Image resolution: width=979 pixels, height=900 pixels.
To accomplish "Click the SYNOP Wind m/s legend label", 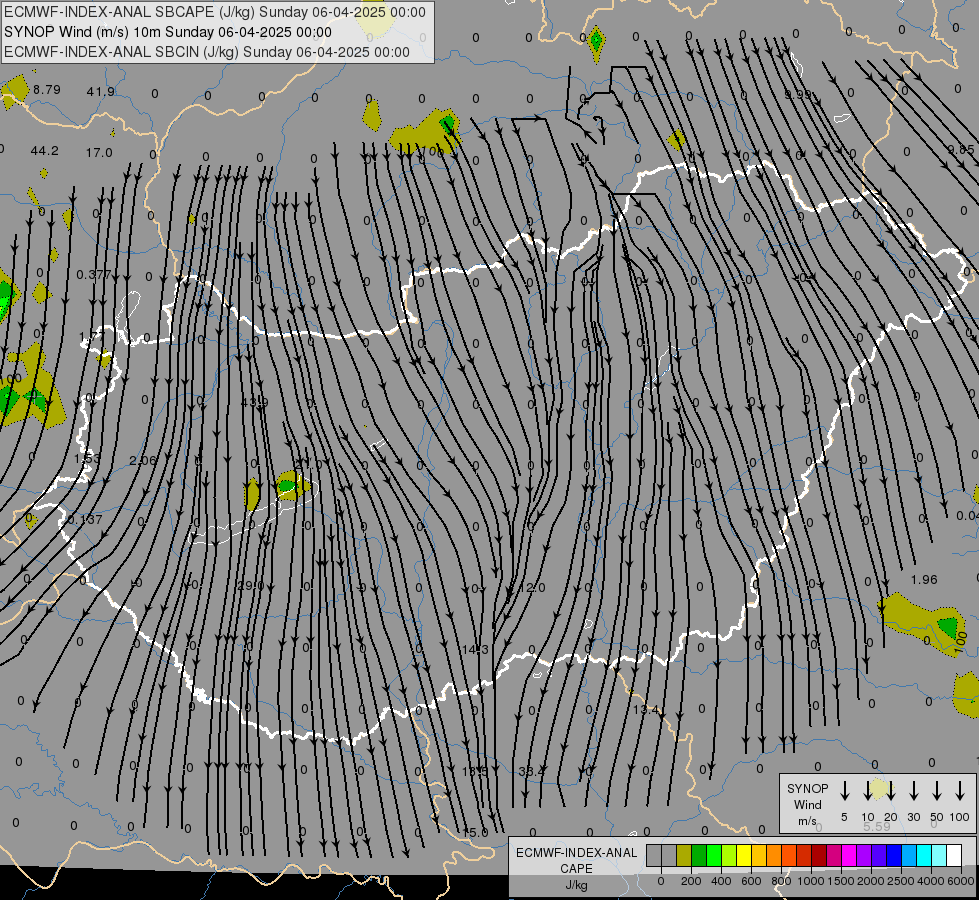I will 807,804.
